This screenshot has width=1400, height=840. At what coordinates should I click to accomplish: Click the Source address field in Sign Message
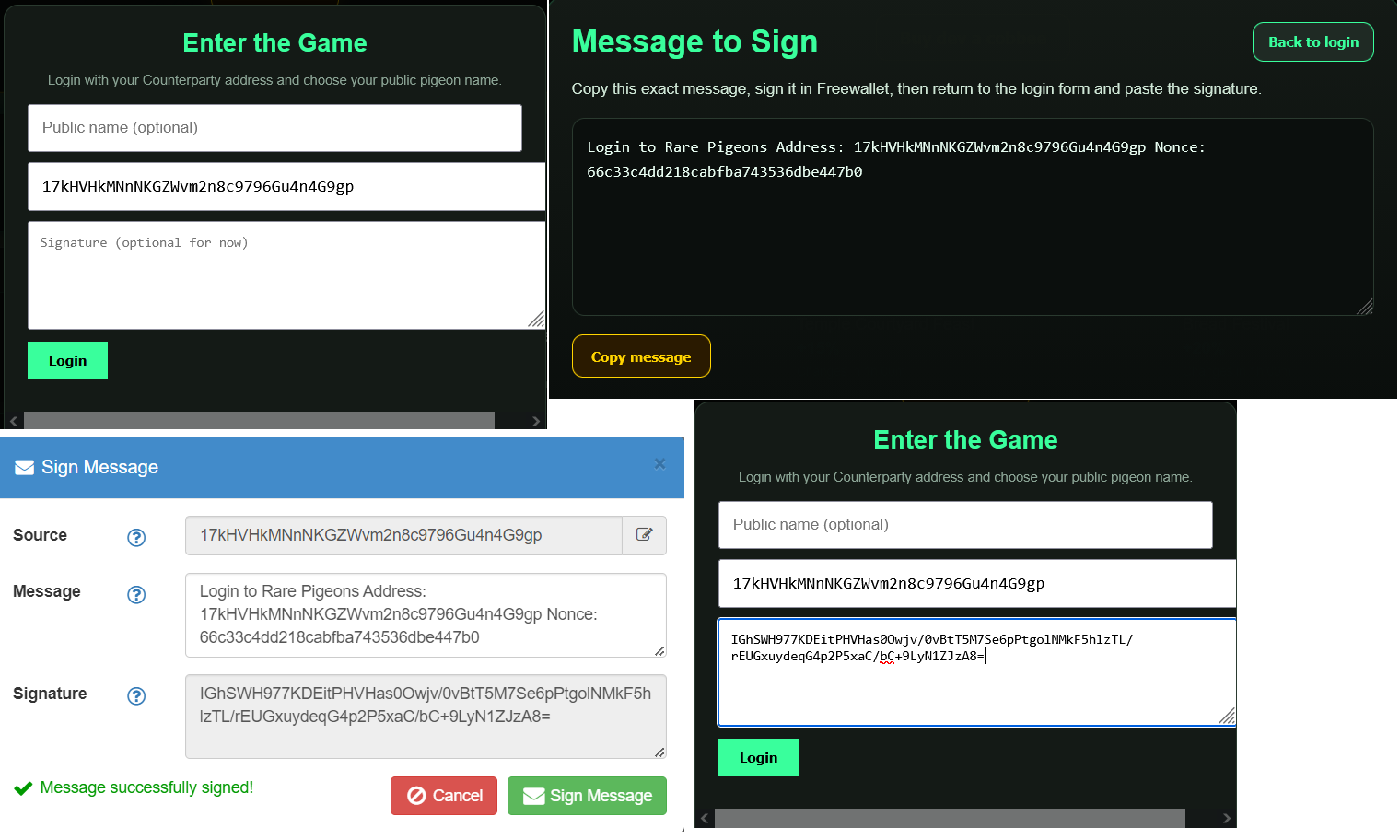pyautogui.click(x=403, y=535)
